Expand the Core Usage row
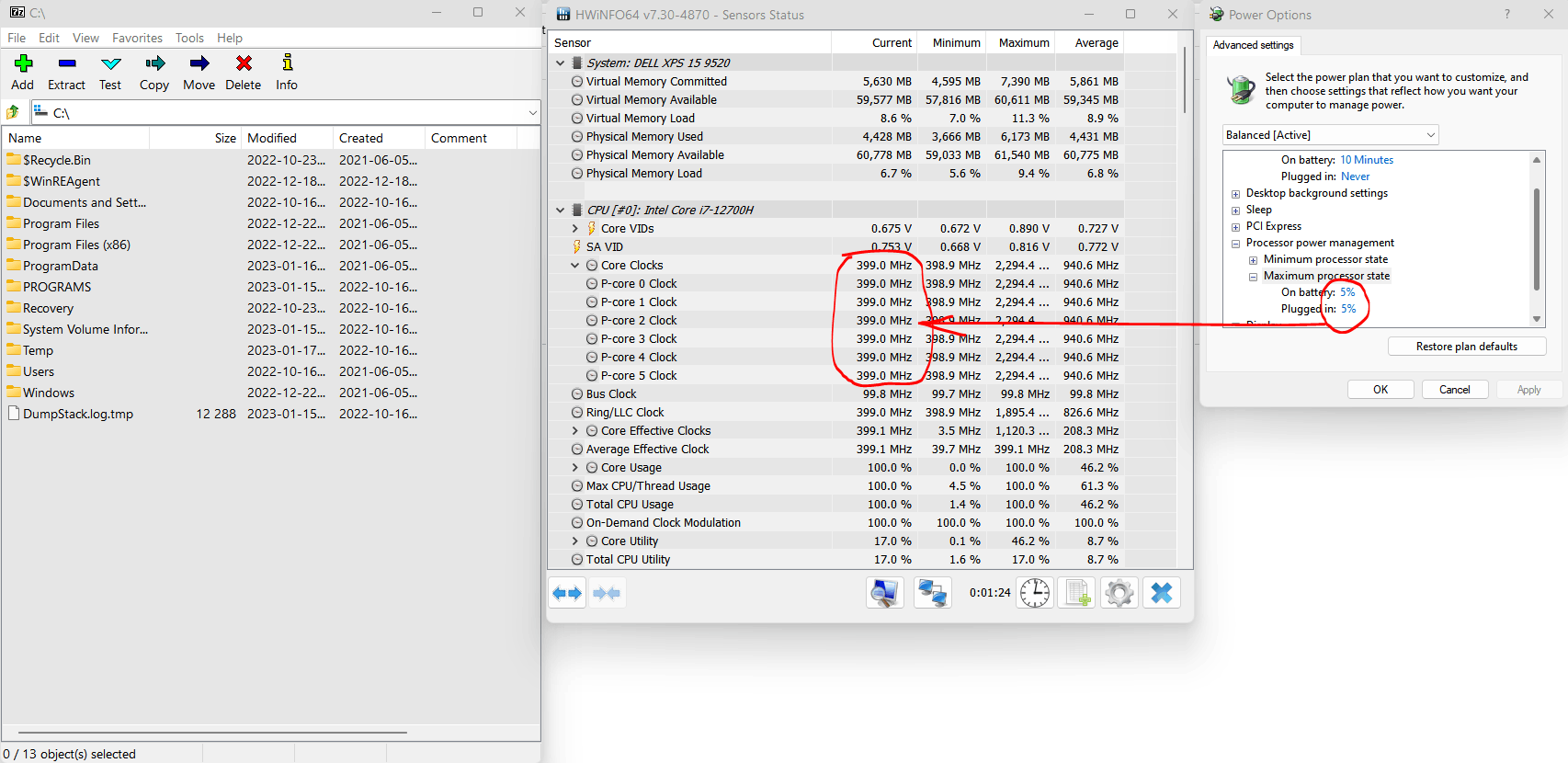 pos(575,467)
